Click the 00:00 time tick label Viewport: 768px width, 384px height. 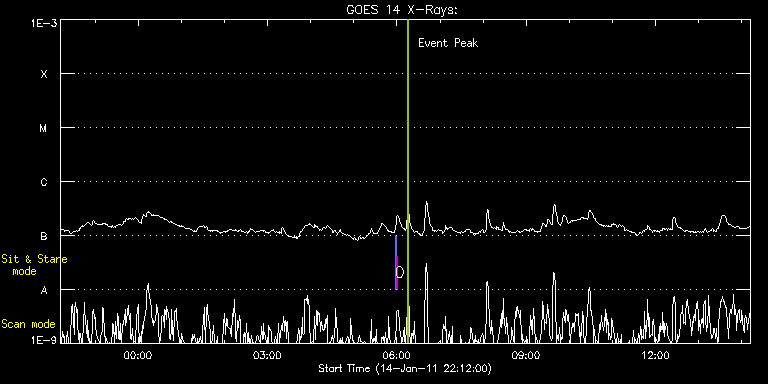(x=138, y=355)
